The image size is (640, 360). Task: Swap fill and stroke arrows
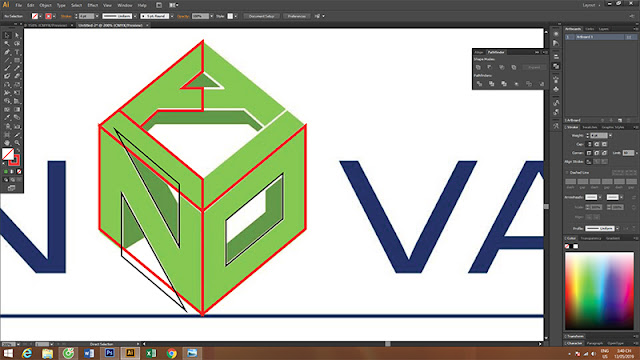tap(18, 150)
